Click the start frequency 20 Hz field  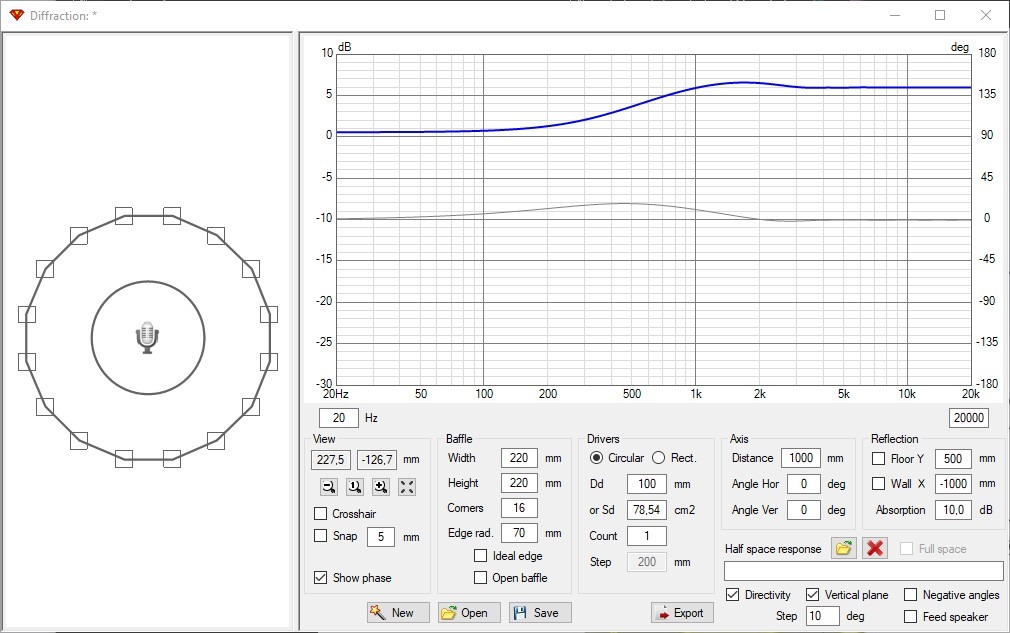pyautogui.click(x=339, y=418)
